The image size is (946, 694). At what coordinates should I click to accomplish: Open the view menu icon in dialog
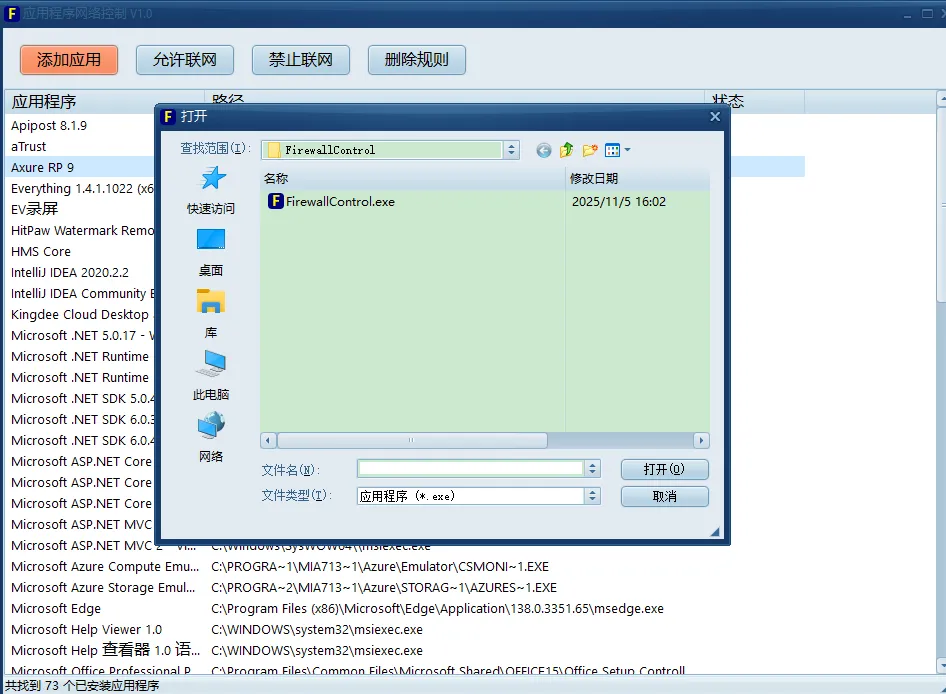pos(617,150)
